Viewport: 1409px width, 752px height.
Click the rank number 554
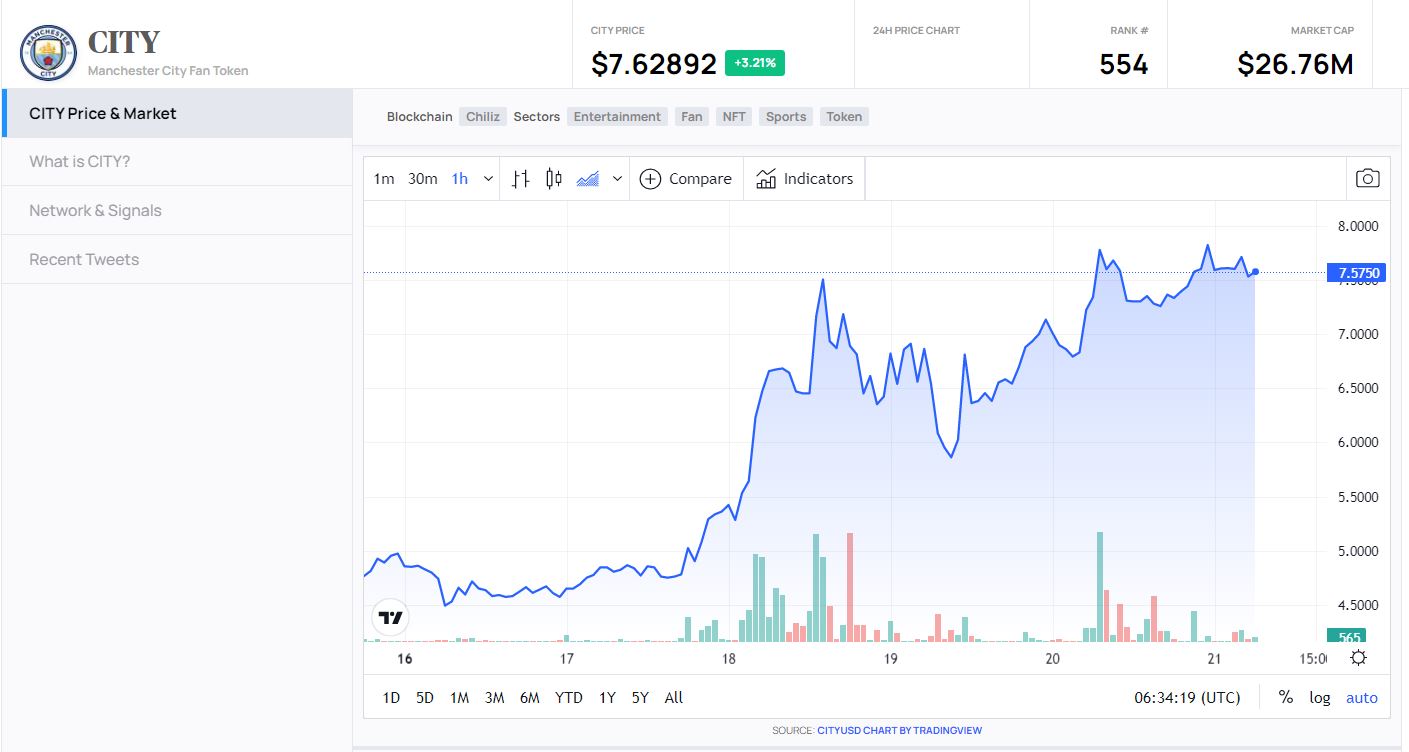1124,64
